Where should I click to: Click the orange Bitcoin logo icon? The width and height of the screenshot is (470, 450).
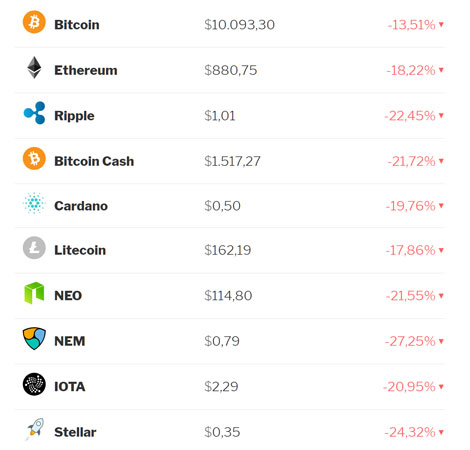point(34,22)
